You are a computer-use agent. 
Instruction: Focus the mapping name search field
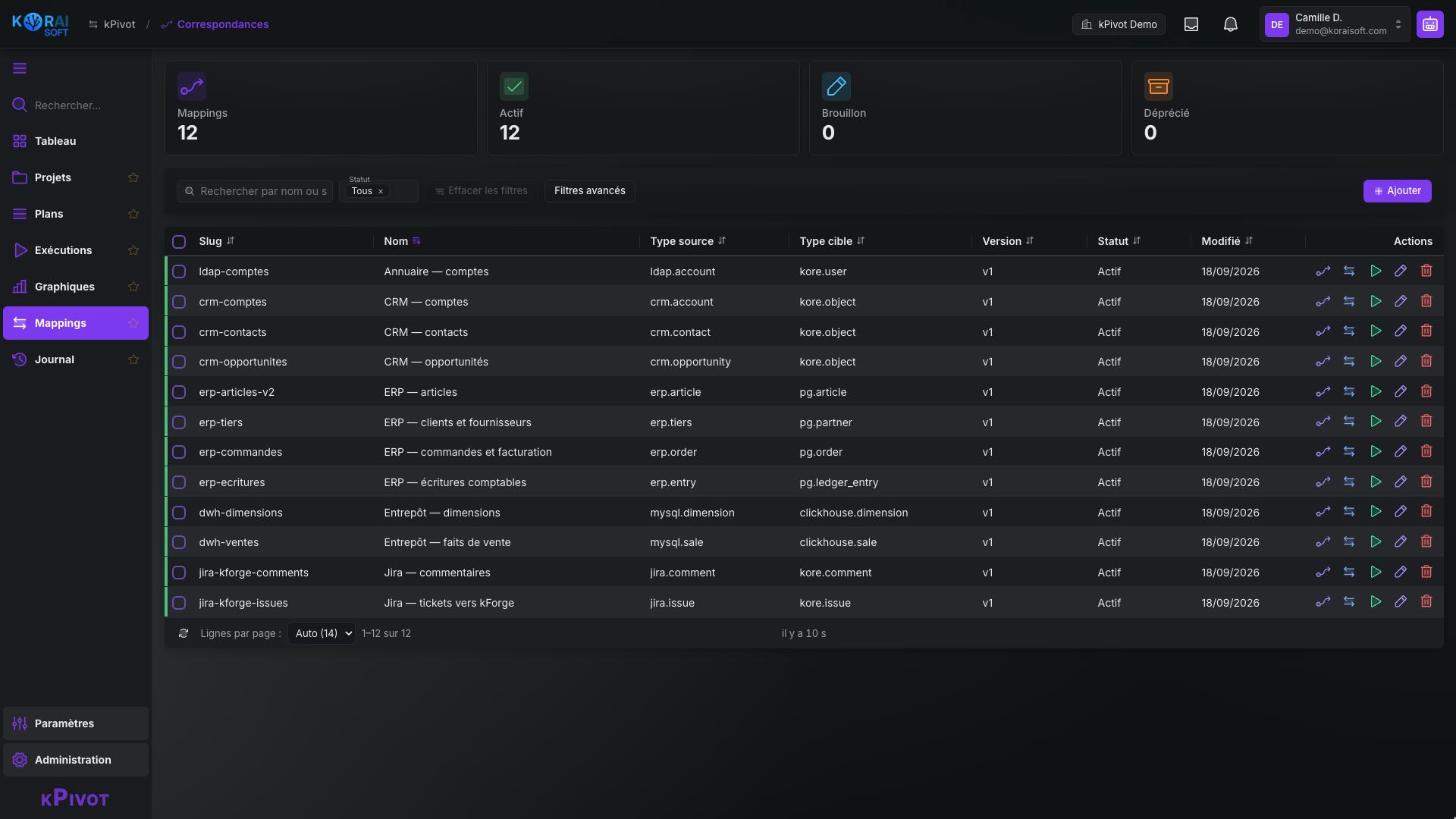click(x=256, y=191)
